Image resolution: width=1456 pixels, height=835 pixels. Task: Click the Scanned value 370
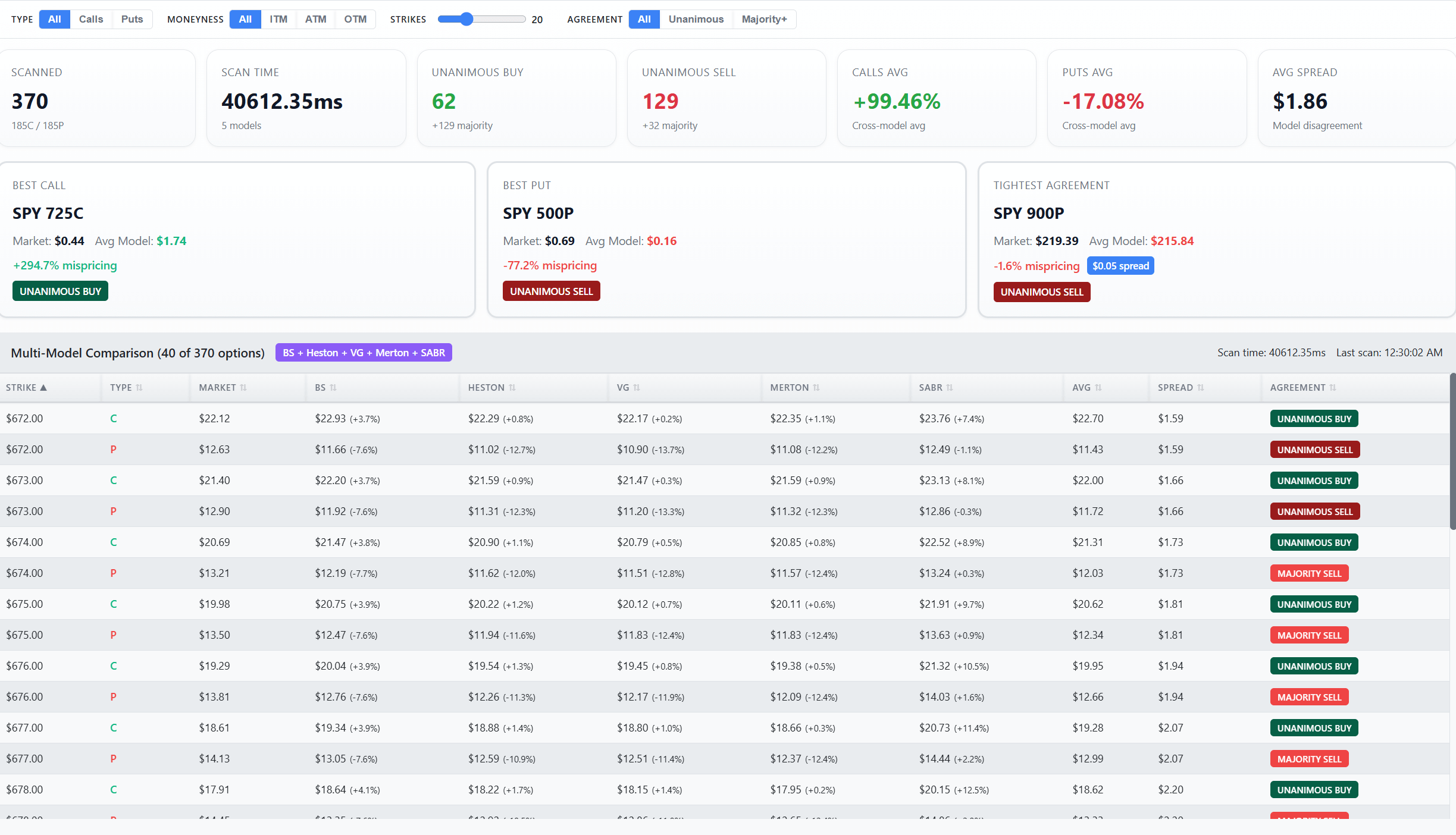(30, 101)
